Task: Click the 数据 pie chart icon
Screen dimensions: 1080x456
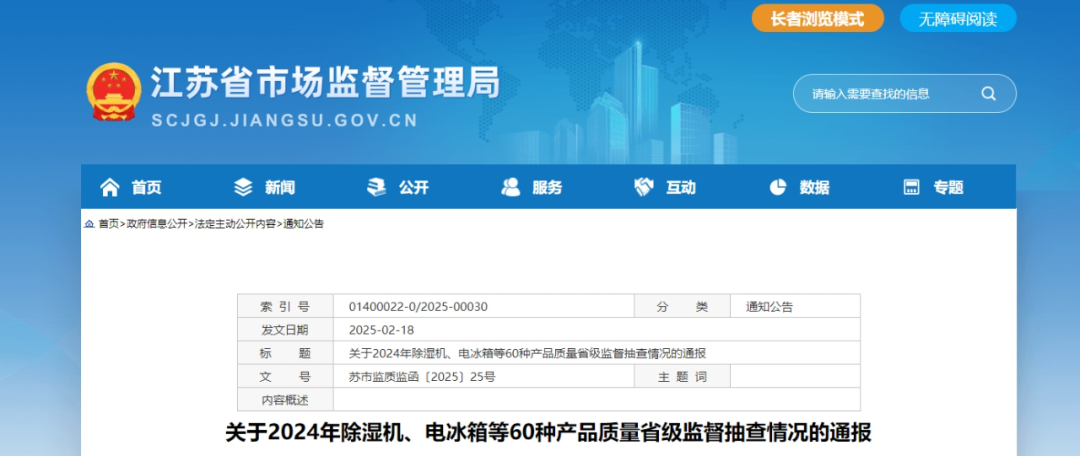Action: pos(778,187)
